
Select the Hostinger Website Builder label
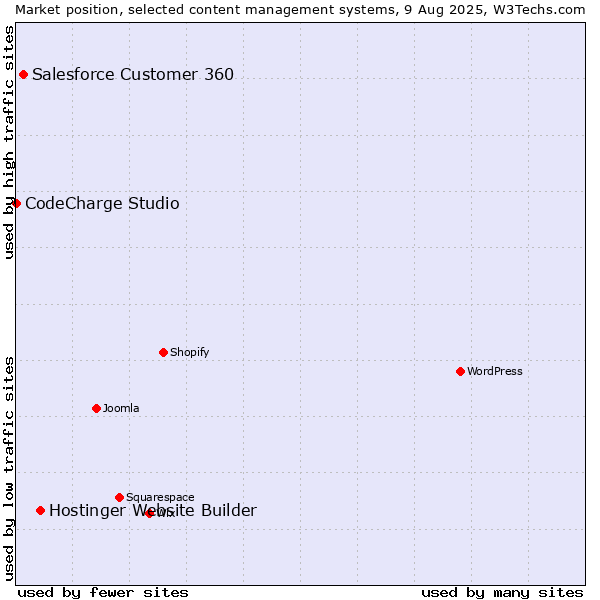(x=153, y=510)
